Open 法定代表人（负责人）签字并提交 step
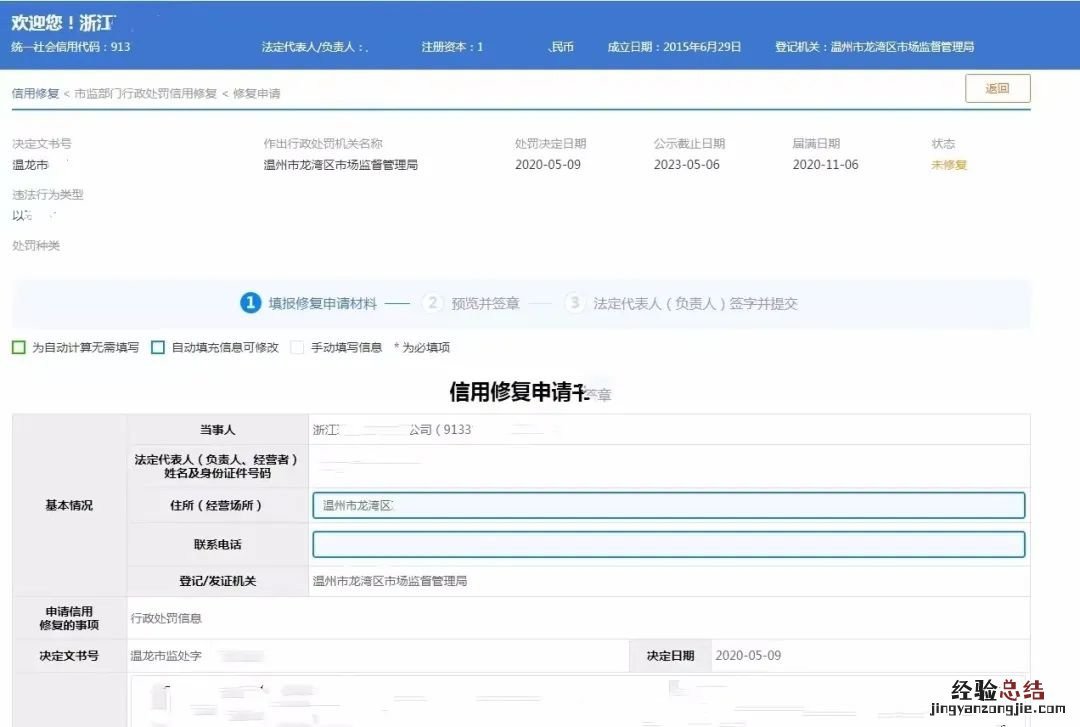 point(695,304)
